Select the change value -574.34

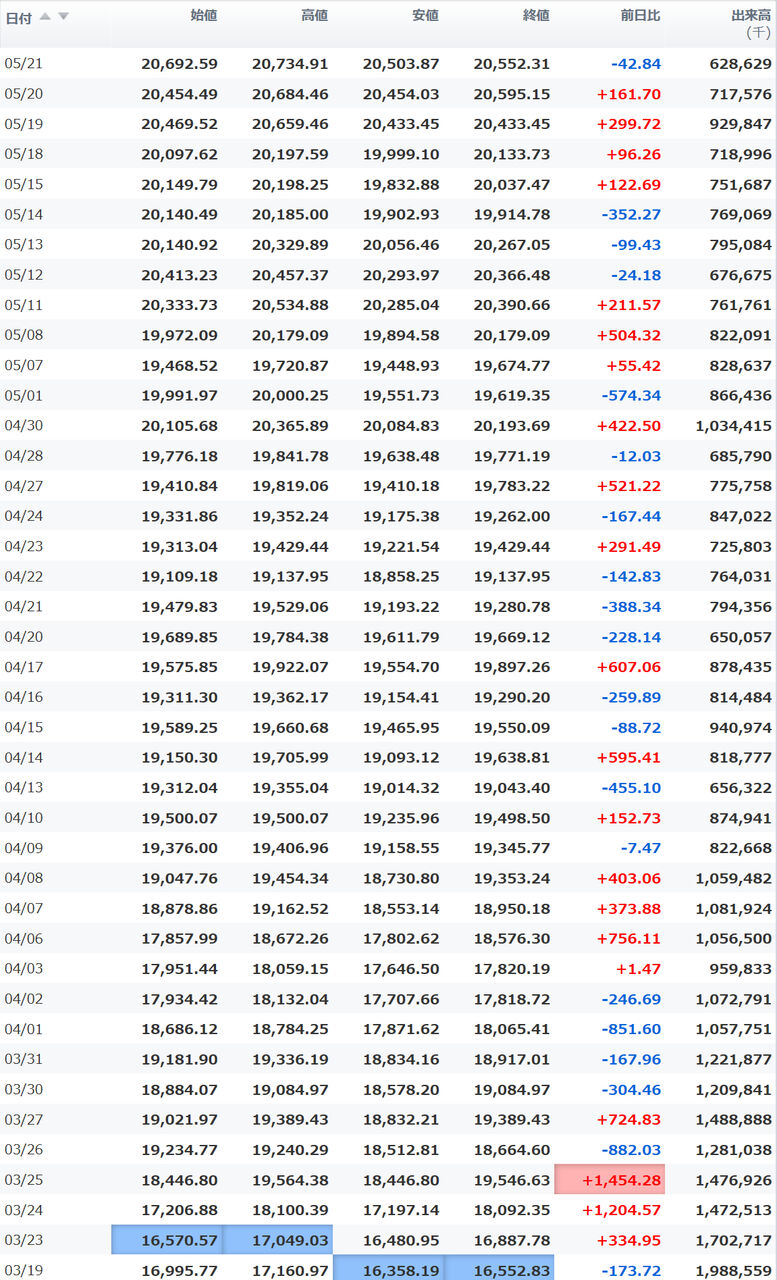click(632, 395)
